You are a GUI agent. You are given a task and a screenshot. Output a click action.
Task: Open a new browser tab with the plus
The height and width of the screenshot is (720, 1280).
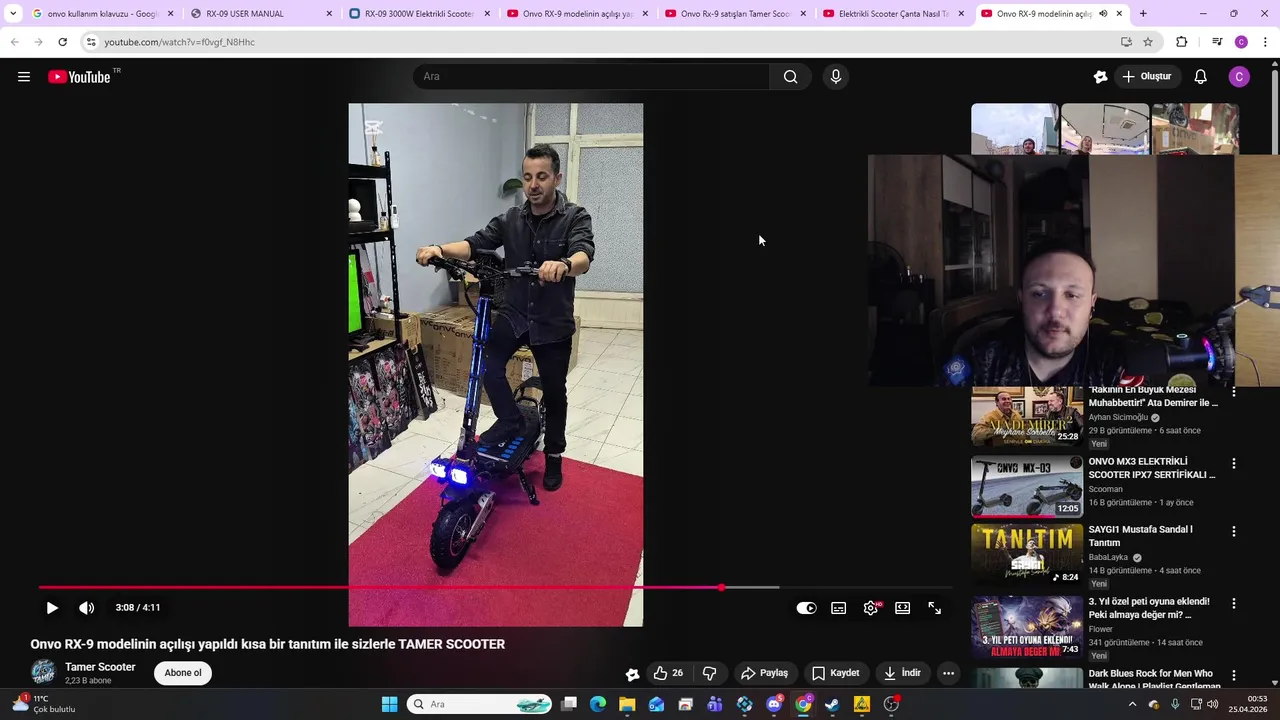(x=1143, y=14)
